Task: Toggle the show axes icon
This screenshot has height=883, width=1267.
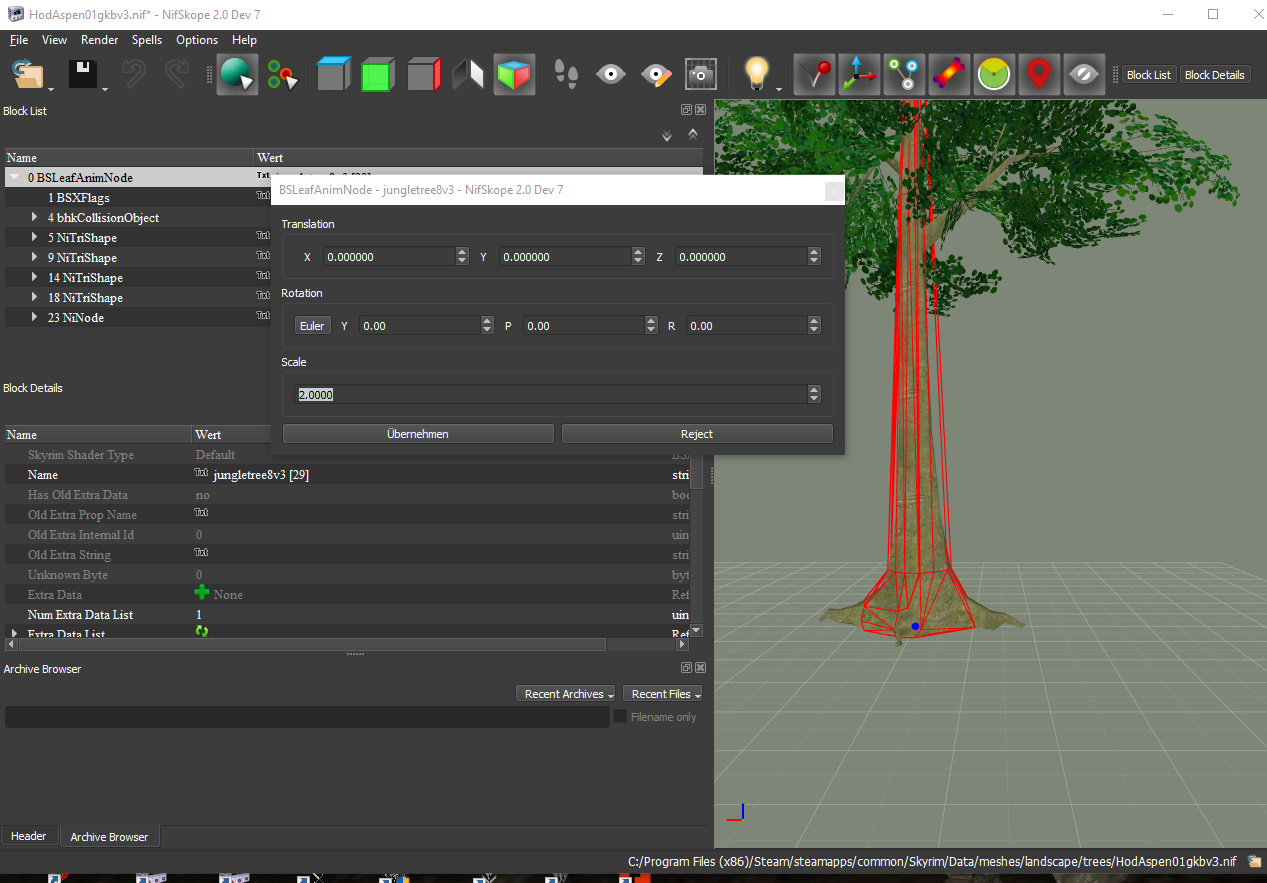Action: (x=858, y=75)
